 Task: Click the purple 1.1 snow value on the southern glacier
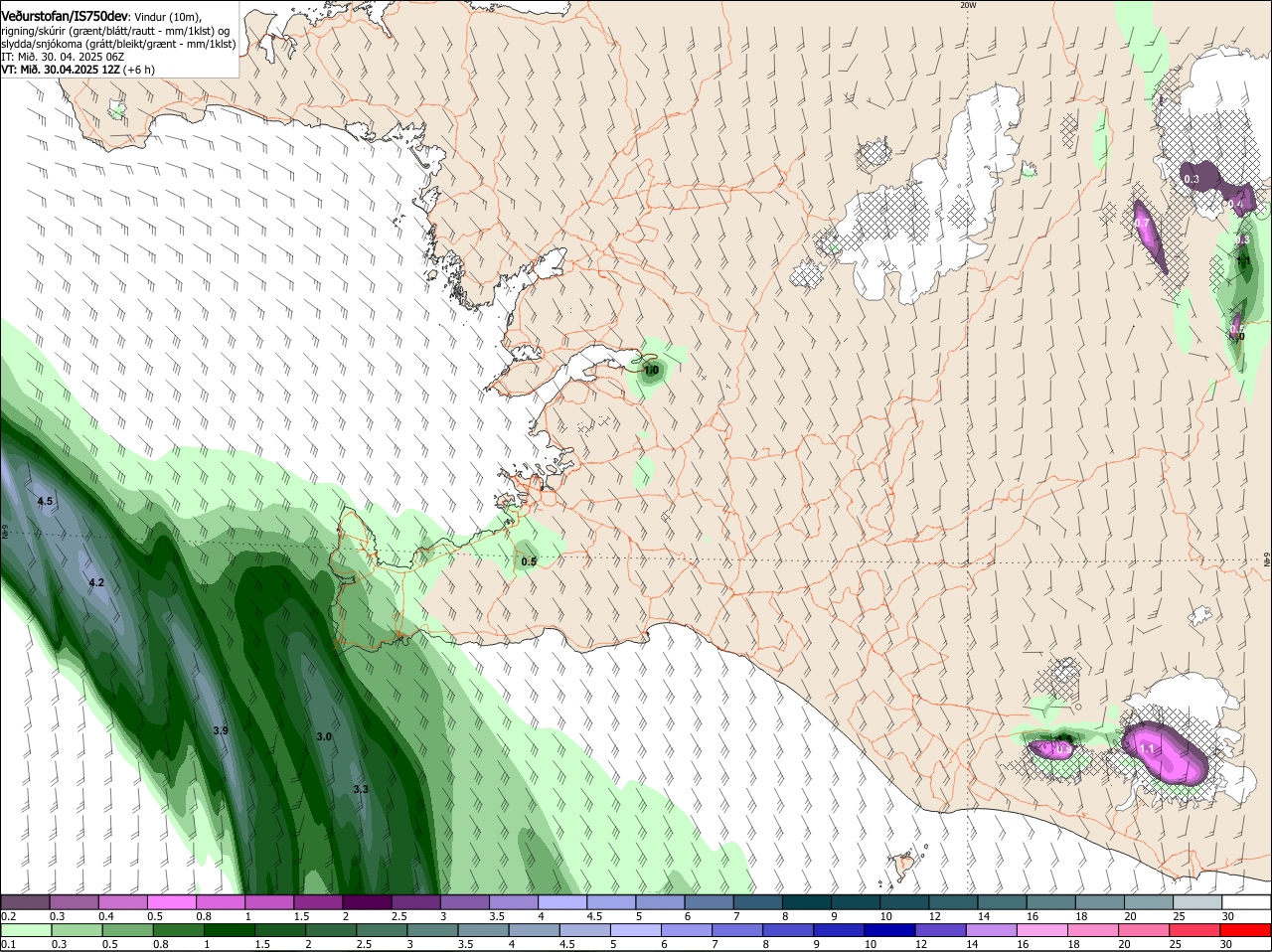1147,748
